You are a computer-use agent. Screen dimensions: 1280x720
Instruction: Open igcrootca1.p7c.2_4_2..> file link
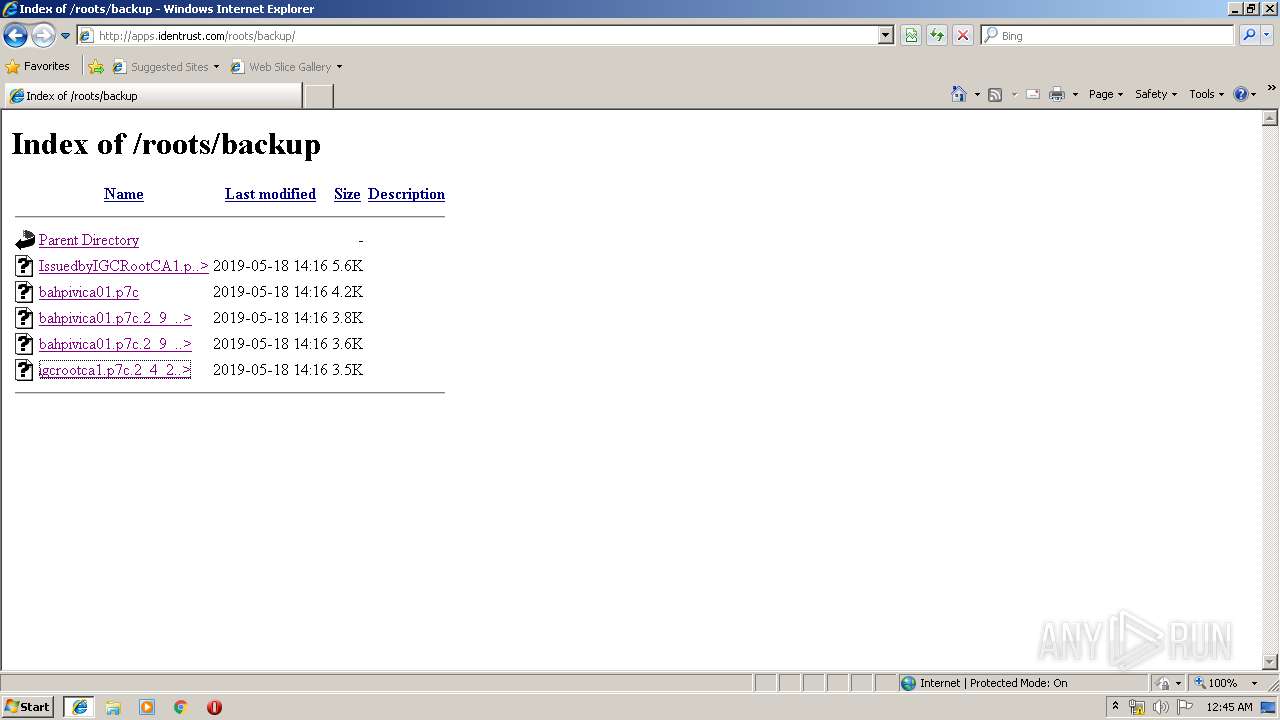click(115, 370)
